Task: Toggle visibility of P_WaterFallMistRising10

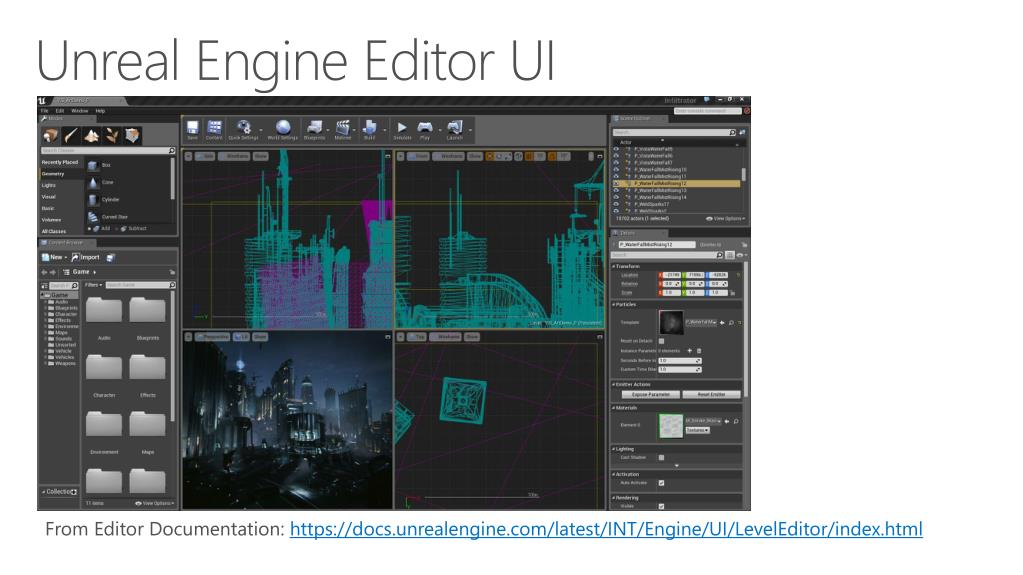Action: point(616,170)
